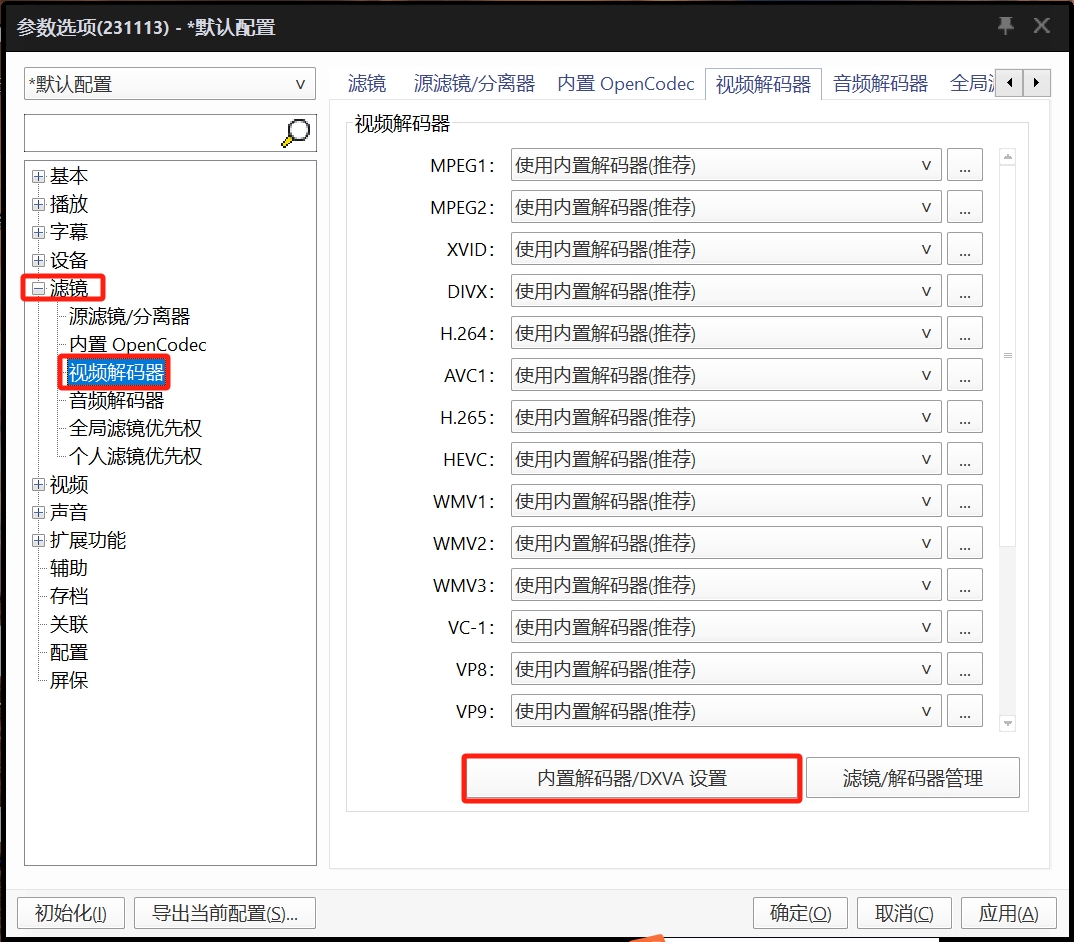The image size is (1074, 942).
Task: Open H.264 decoder browse button
Action: click(x=964, y=333)
